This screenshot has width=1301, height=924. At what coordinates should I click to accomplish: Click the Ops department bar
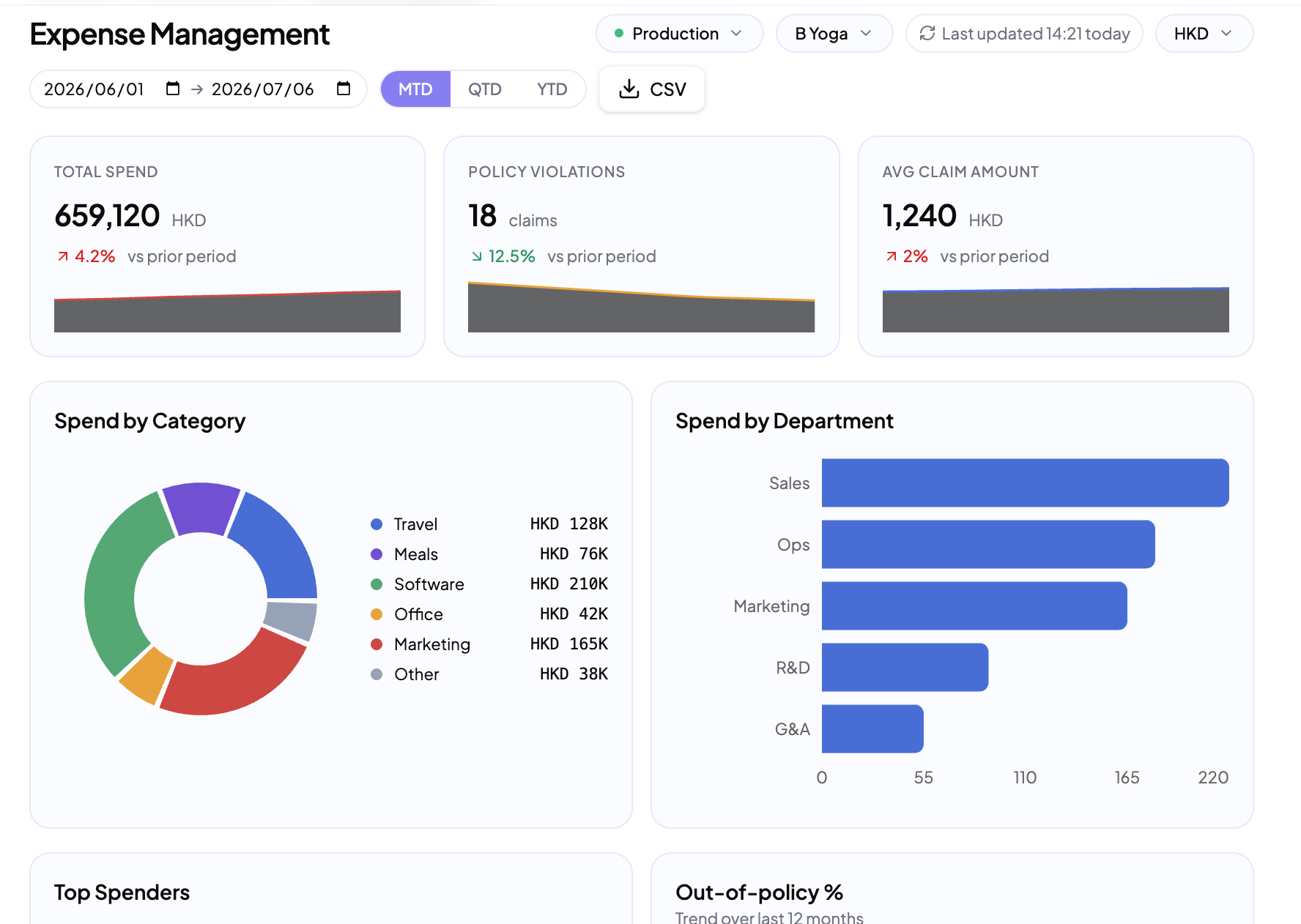pos(988,545)
